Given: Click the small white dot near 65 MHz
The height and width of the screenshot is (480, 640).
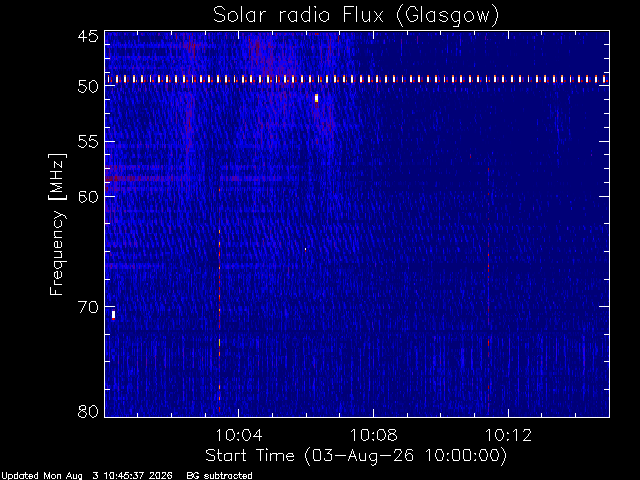Looking at the screenshot, I should (x=305, y=249).
